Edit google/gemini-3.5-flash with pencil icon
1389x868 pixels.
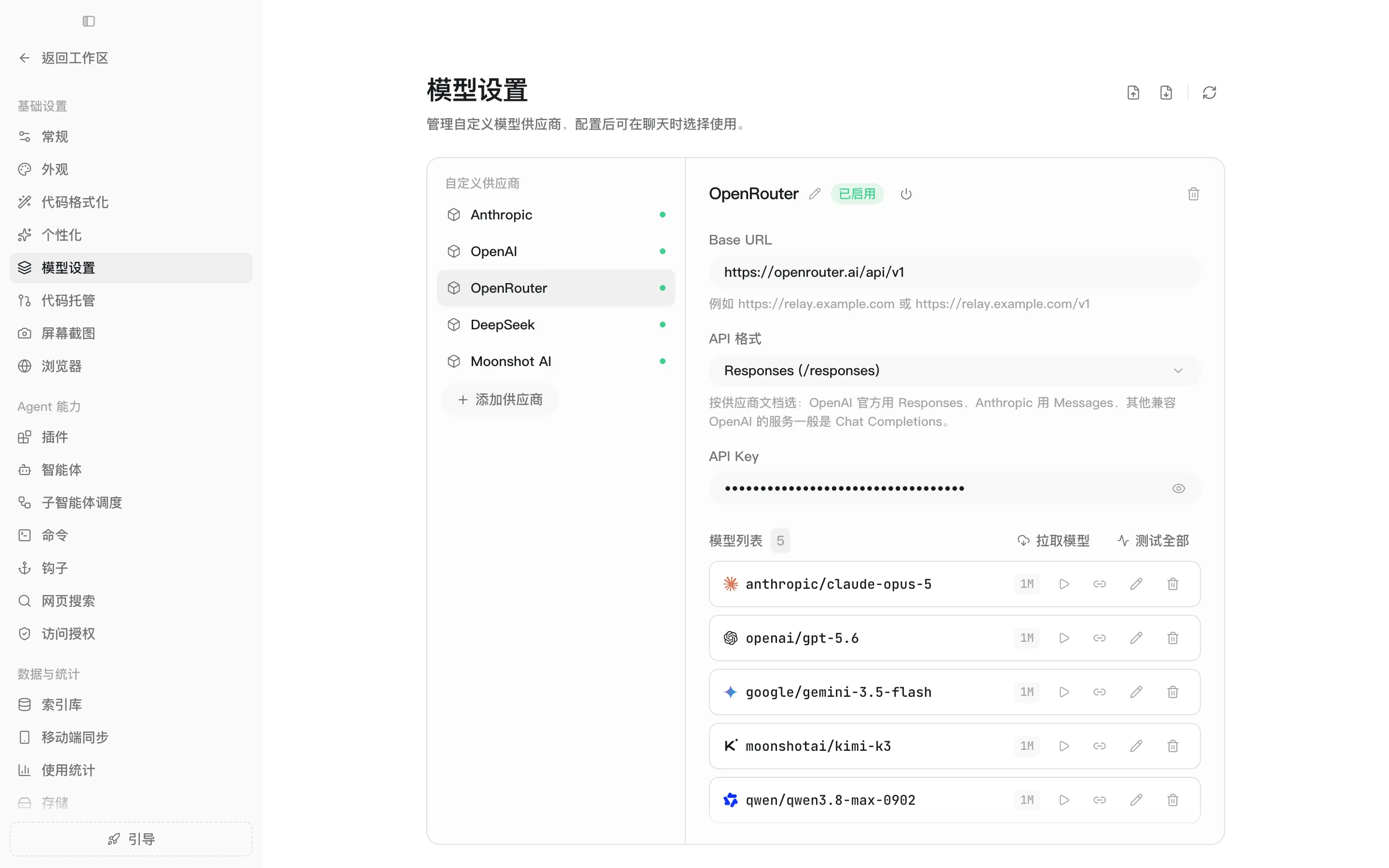tap(1136, 692)
